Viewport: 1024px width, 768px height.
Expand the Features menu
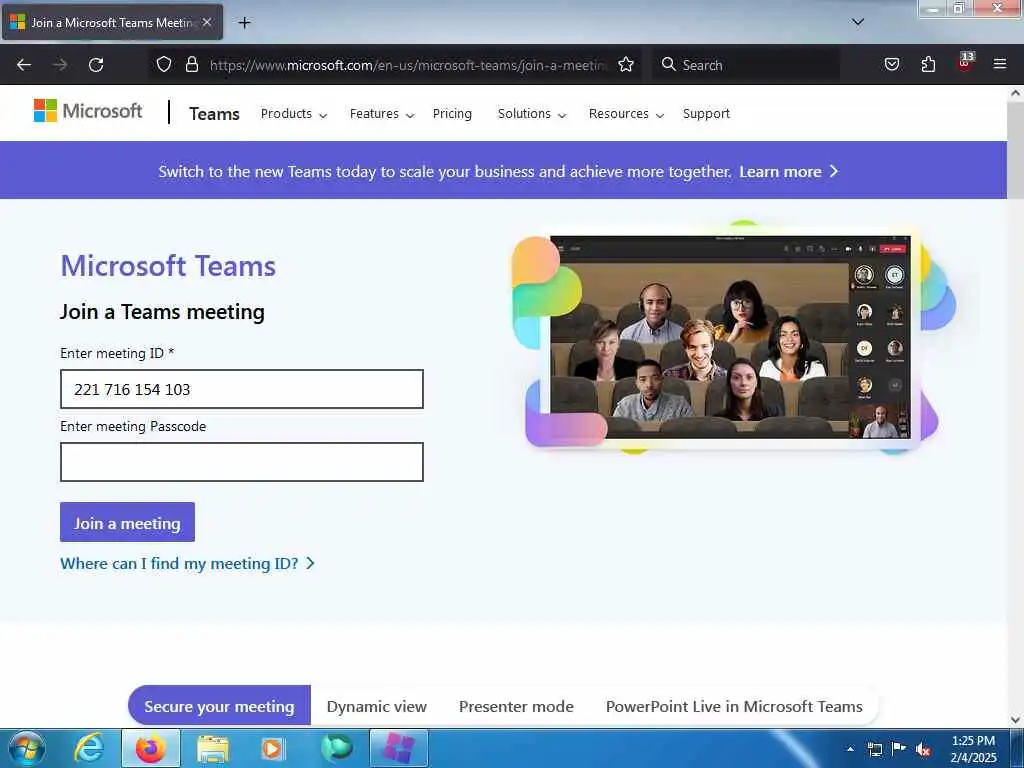[382, 114]
